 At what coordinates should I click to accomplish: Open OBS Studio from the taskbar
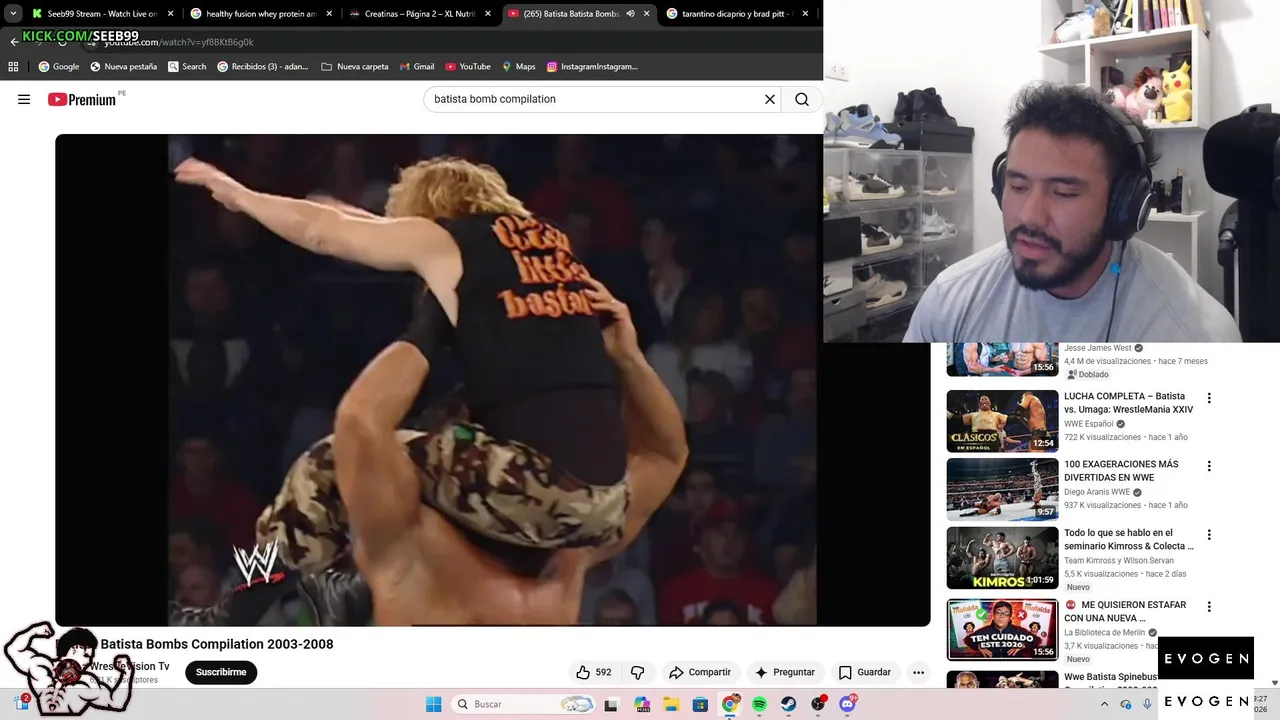pos(818,704)
